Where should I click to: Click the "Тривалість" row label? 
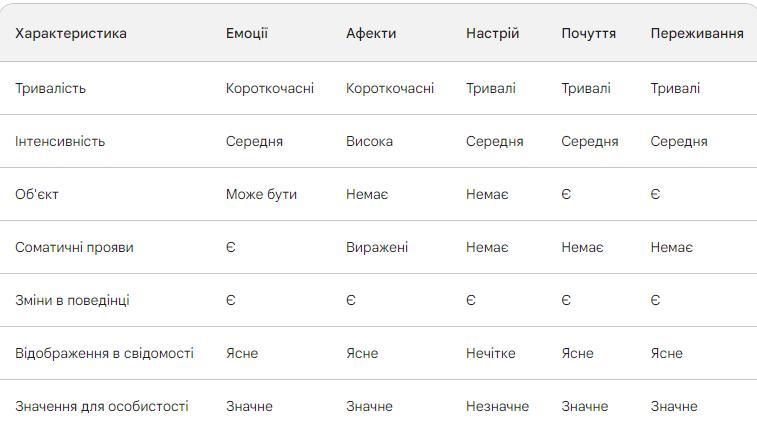tap(51, 88)
